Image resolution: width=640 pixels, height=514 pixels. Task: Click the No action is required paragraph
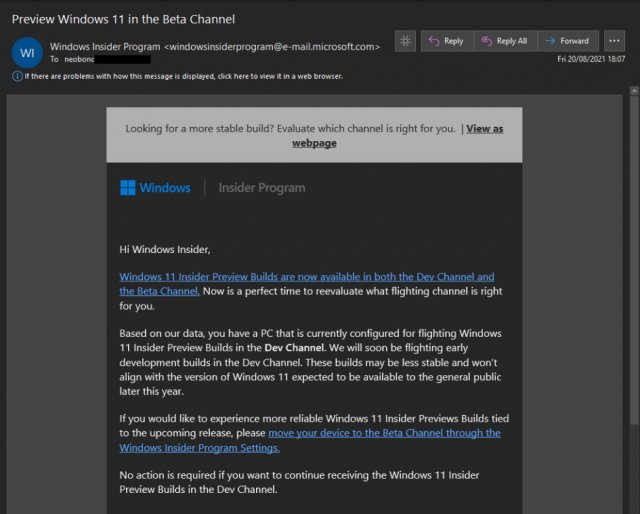(299, 482)
